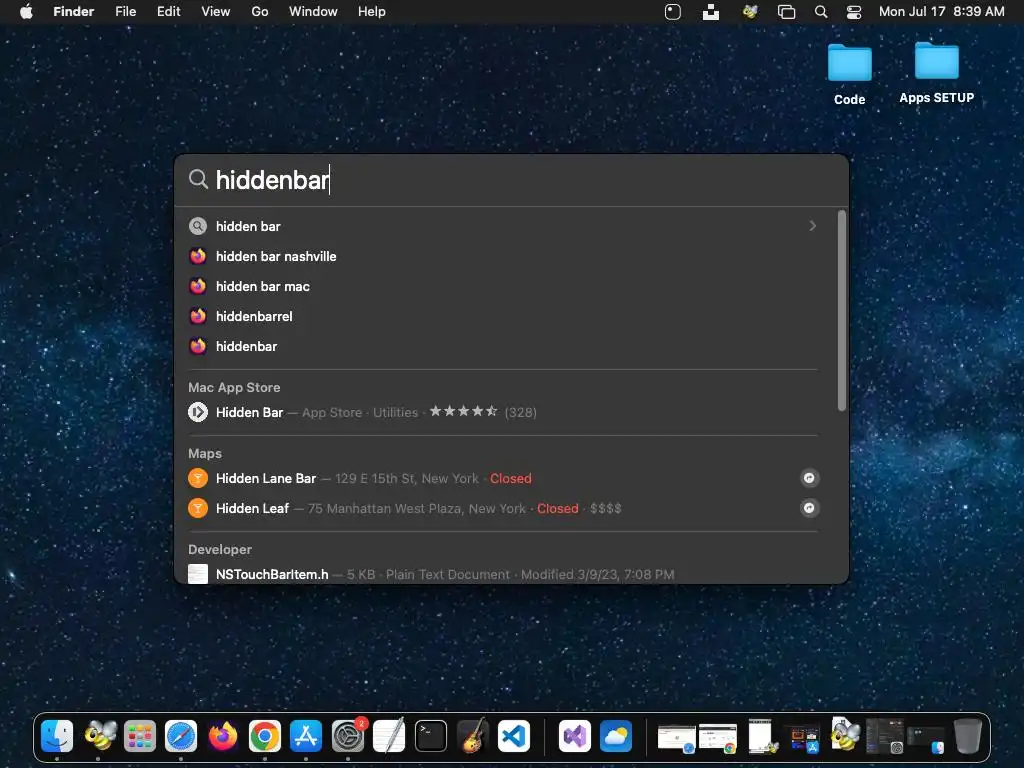Select the 'hiddenbarrel' suggestion

coord(503,316)
